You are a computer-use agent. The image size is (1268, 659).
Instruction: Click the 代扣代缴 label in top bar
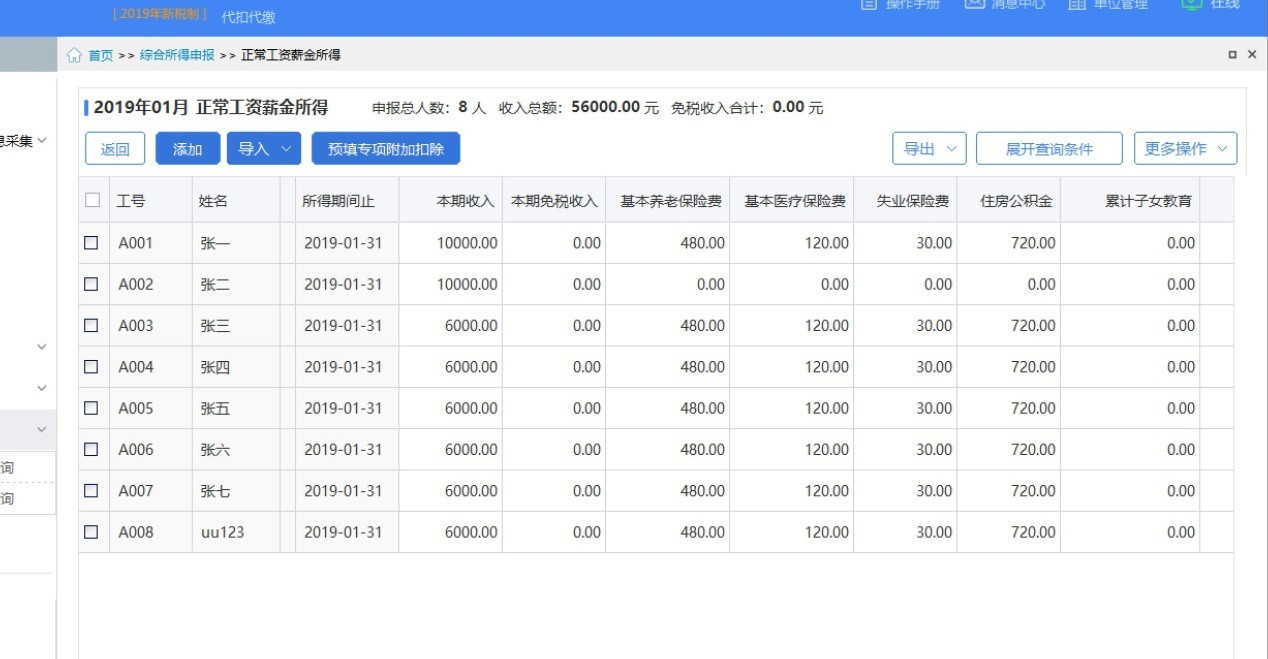click(x=248, y=17)
